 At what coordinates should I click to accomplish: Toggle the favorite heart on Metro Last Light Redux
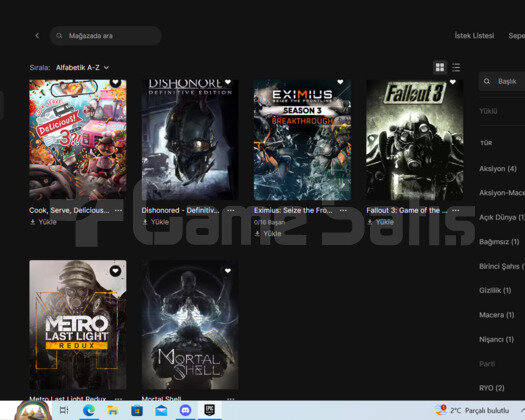pos(115,271)
